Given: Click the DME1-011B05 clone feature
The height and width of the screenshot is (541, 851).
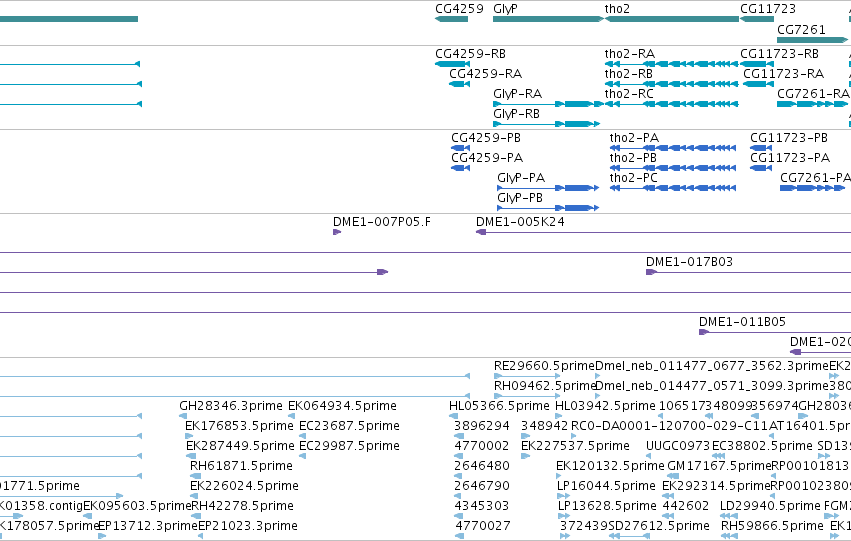Looking at the screenshot, I should click(775, 332).
